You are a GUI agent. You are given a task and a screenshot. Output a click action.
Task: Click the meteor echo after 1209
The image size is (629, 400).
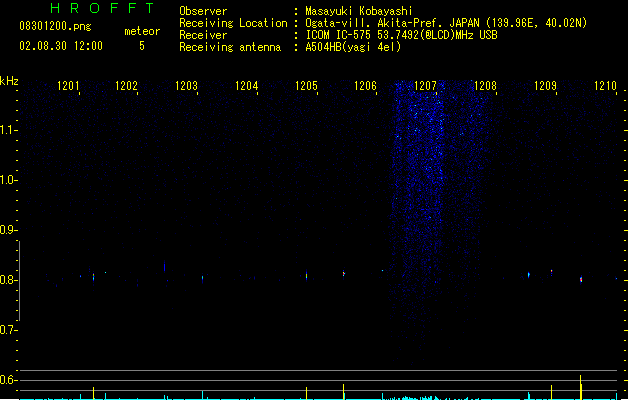[581, 279]
